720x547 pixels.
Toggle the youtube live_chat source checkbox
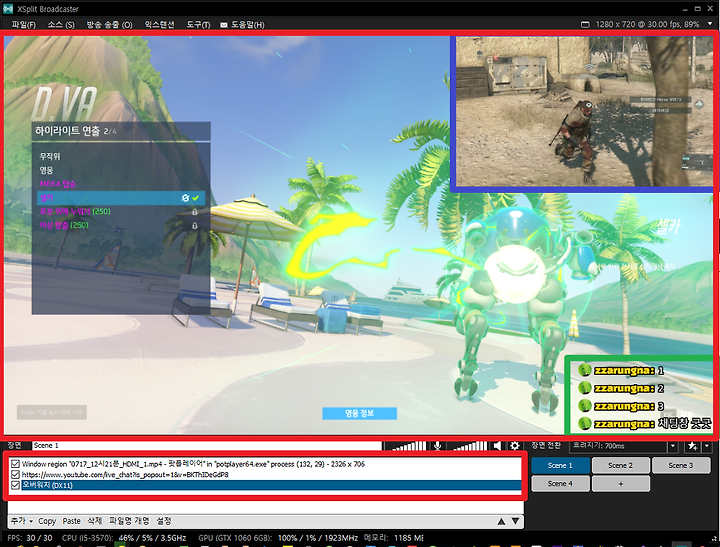click(x=15, y=474)
